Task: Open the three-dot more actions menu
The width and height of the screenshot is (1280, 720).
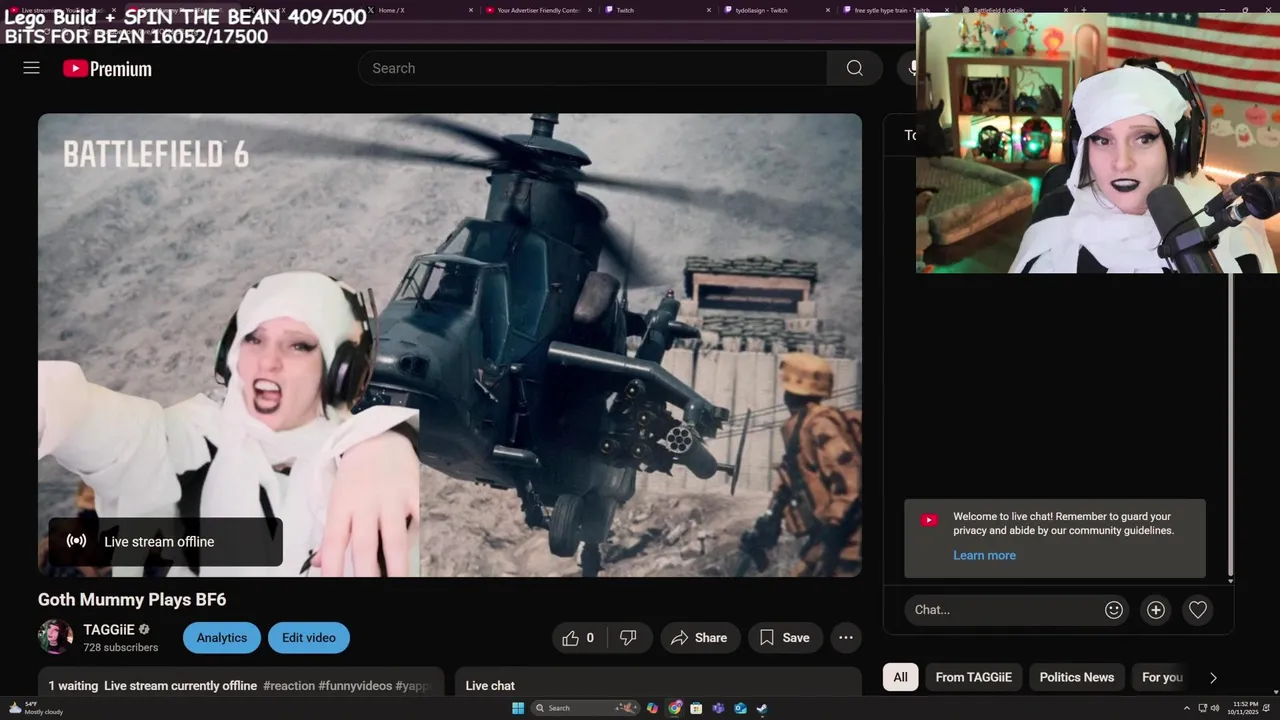Action: click(x=846, y=638)
